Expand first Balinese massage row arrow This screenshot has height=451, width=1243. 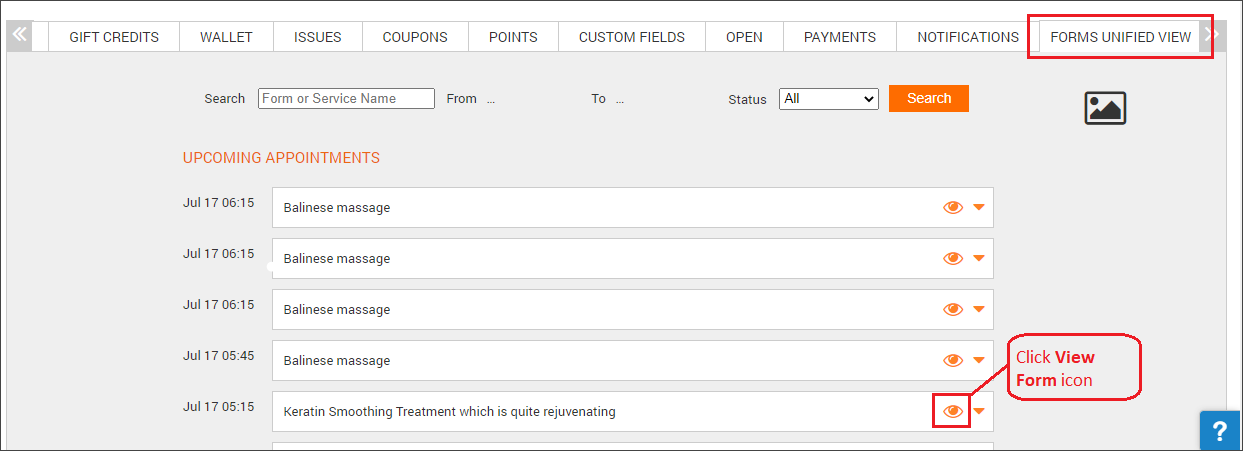click(979, 207)
